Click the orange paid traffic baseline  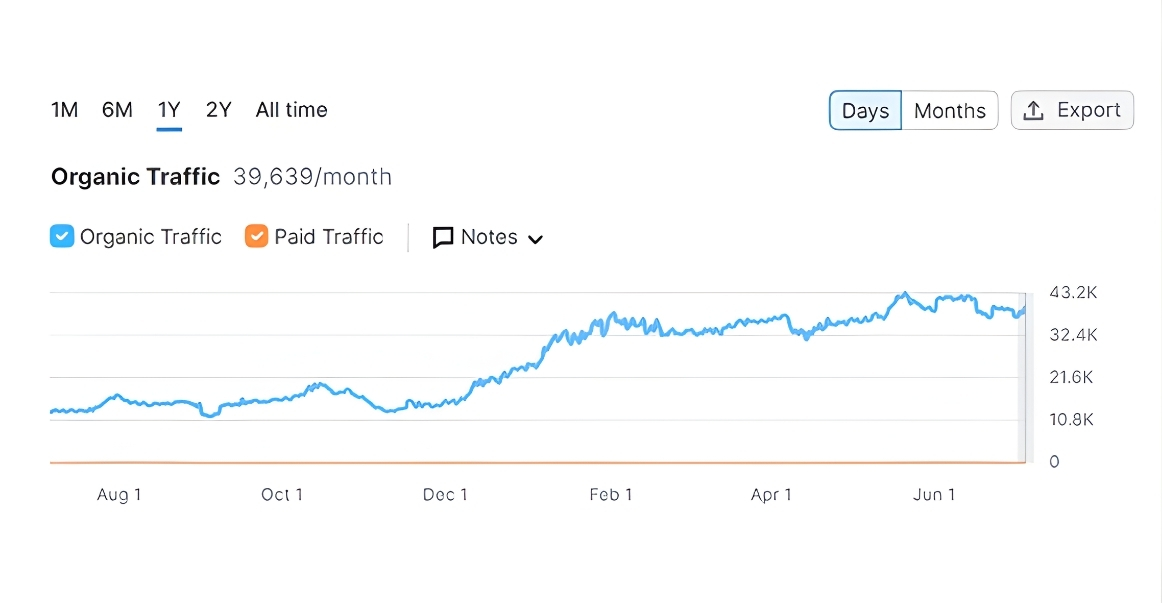pyautogui.click(x=500, y=462)
